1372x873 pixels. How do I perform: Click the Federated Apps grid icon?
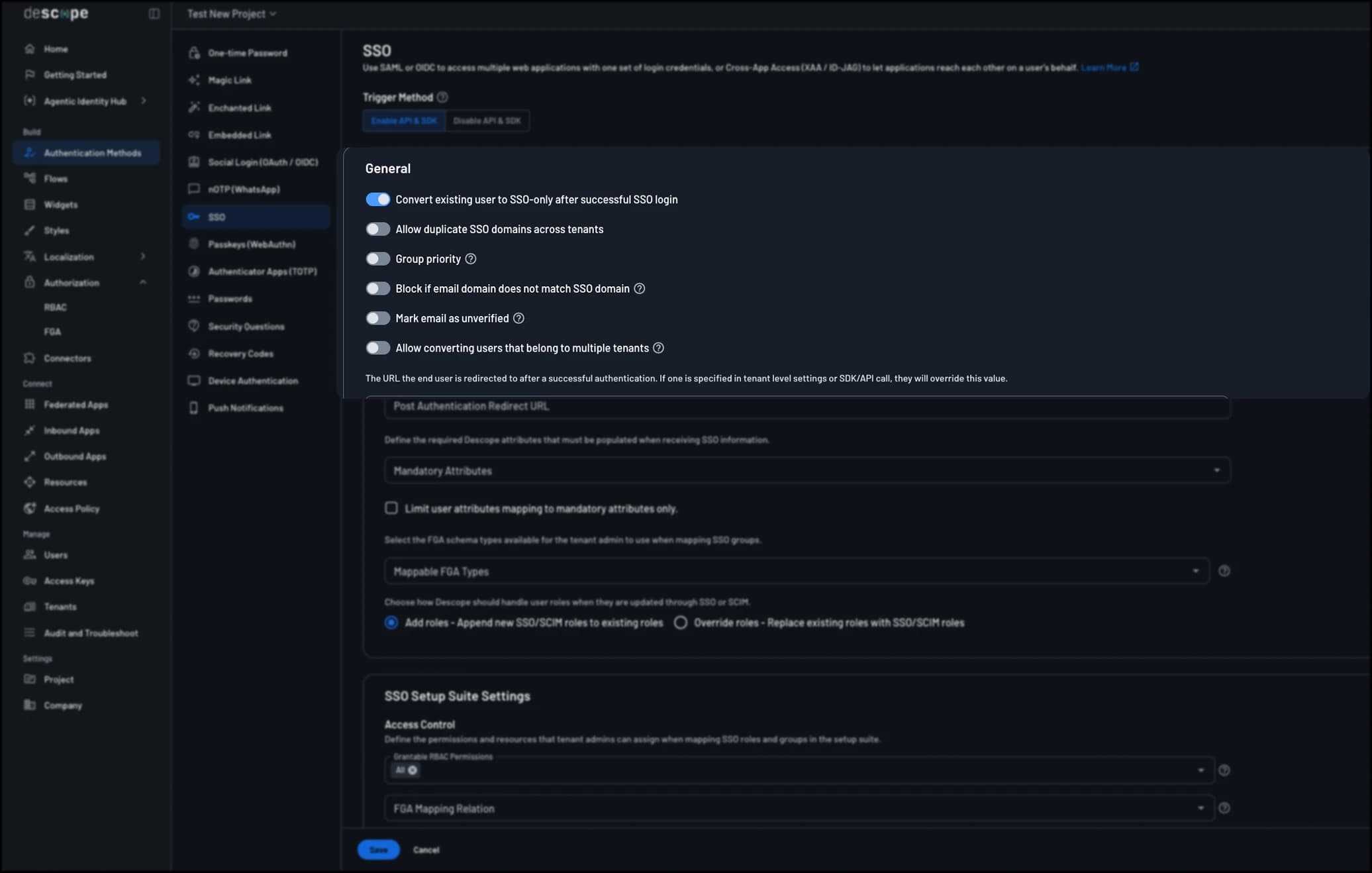click(x=29, y=404)
